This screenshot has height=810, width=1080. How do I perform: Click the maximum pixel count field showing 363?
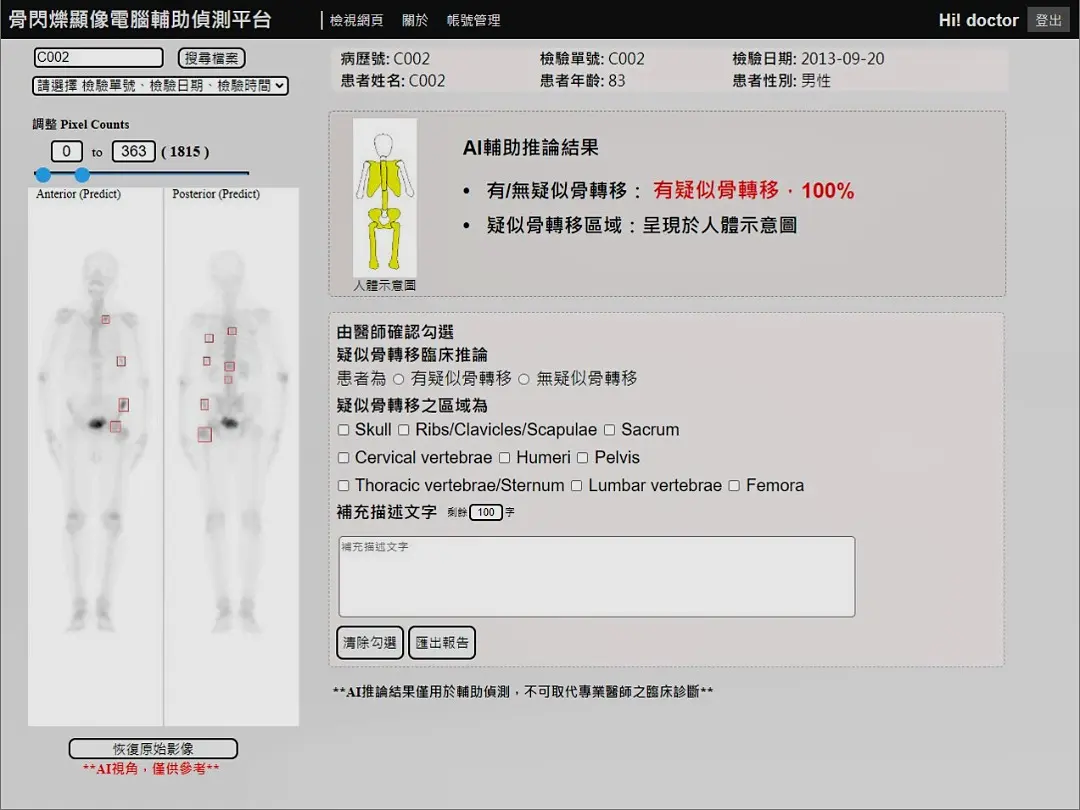(x=134, y=151)
